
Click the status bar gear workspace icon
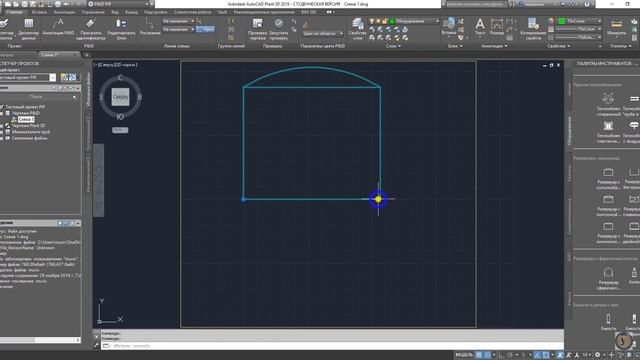(598, 355)
